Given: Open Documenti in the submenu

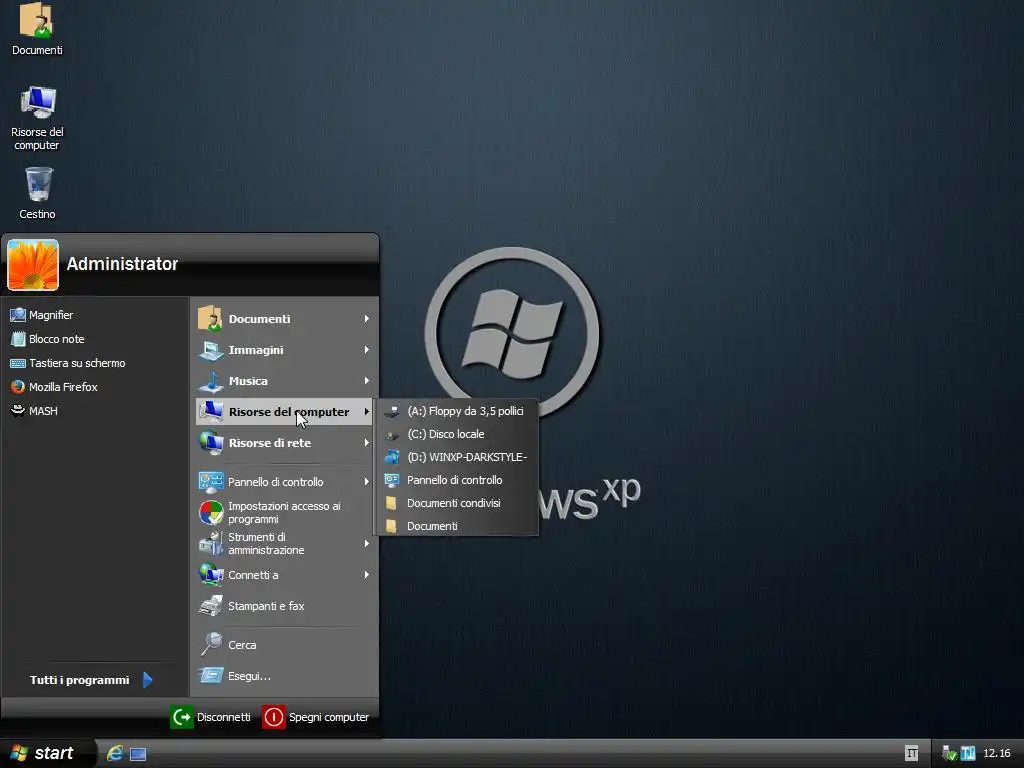Looking at the screenshot, I should click(x=456, y=526).
